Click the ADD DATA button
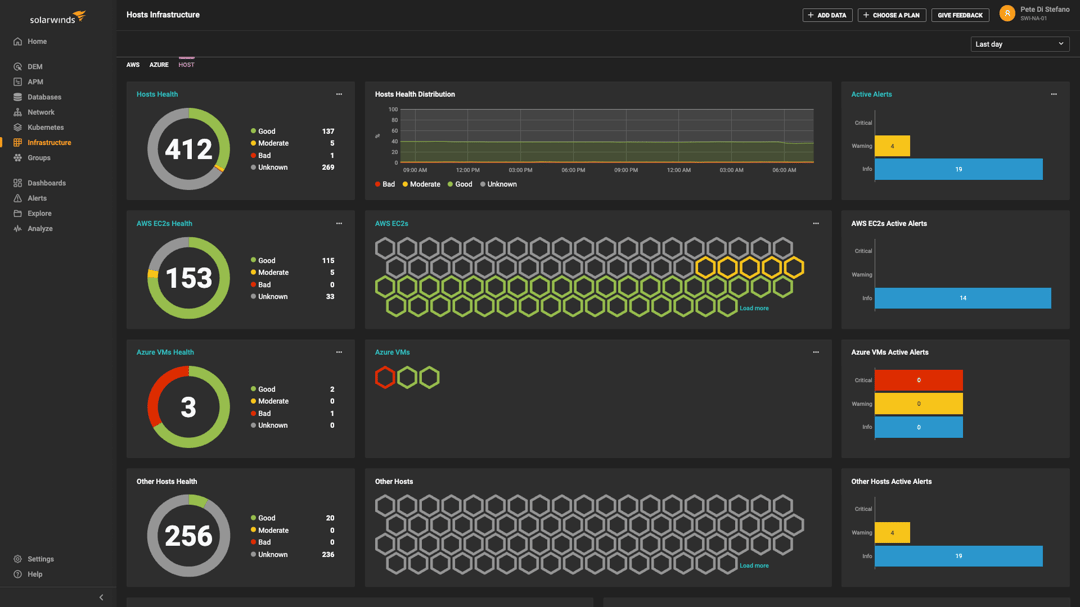The height and width of the screenshot is (607, 1080). [826, 15]
